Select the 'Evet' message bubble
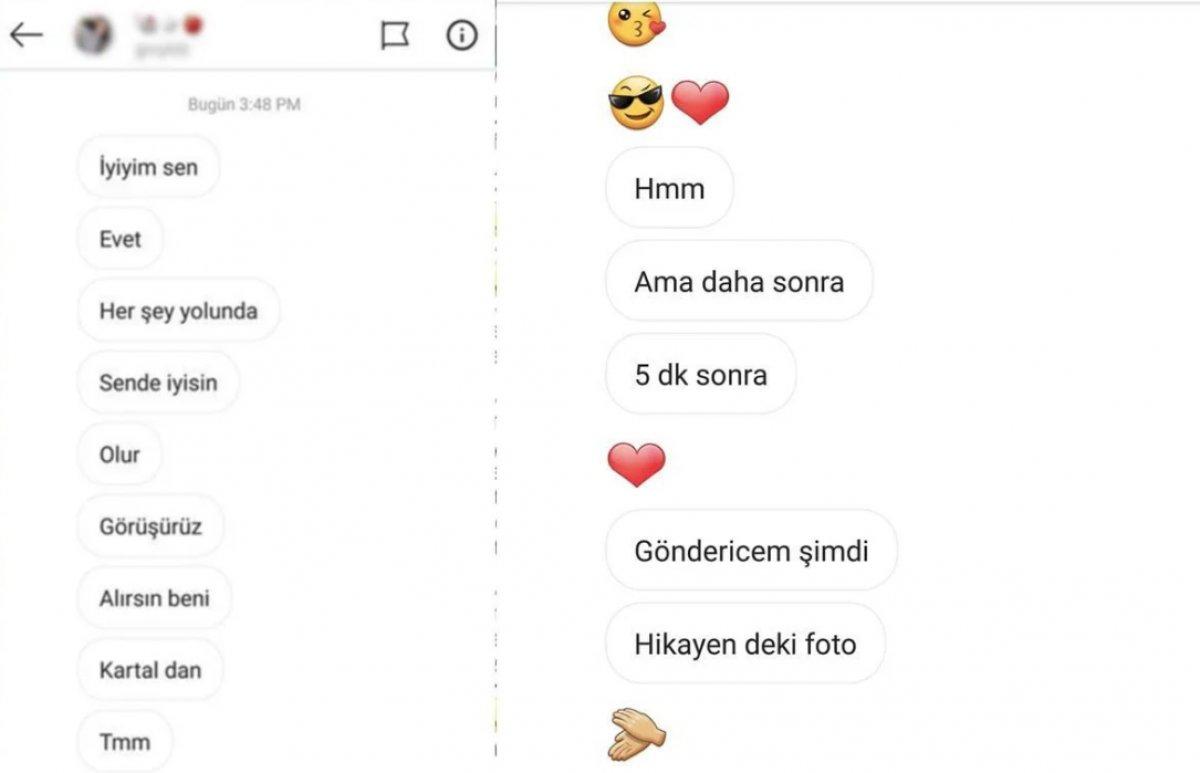Image resolution: width=1200 pixels, height=773 pixels. coord(119,239)
